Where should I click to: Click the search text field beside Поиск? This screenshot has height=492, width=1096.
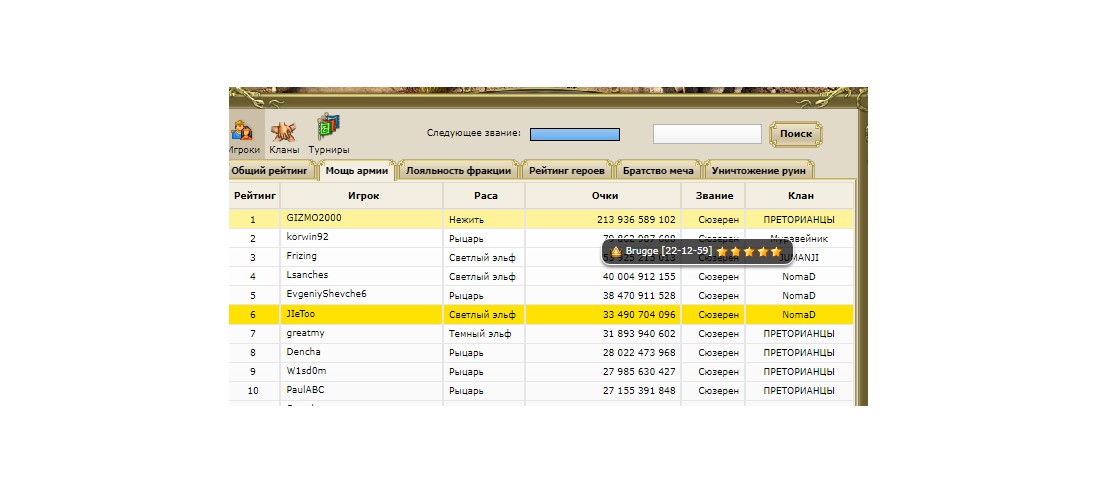[707, 134]
